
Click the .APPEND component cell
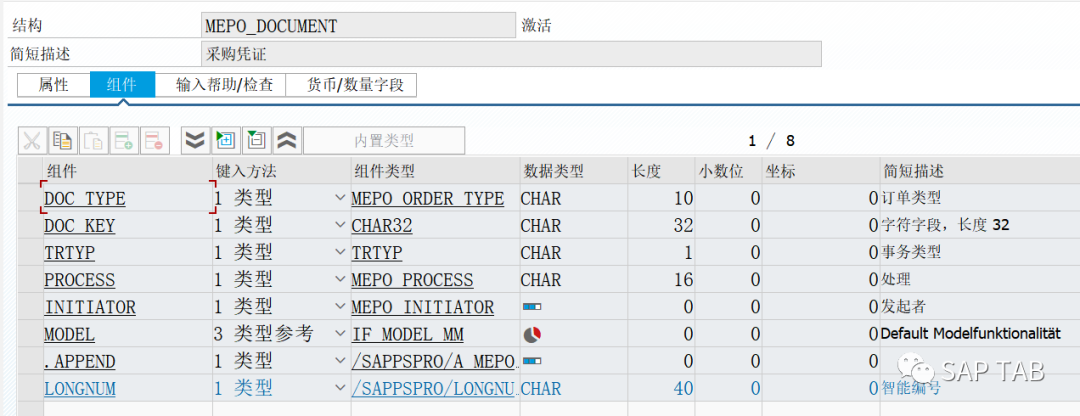(x=127, y=361)
